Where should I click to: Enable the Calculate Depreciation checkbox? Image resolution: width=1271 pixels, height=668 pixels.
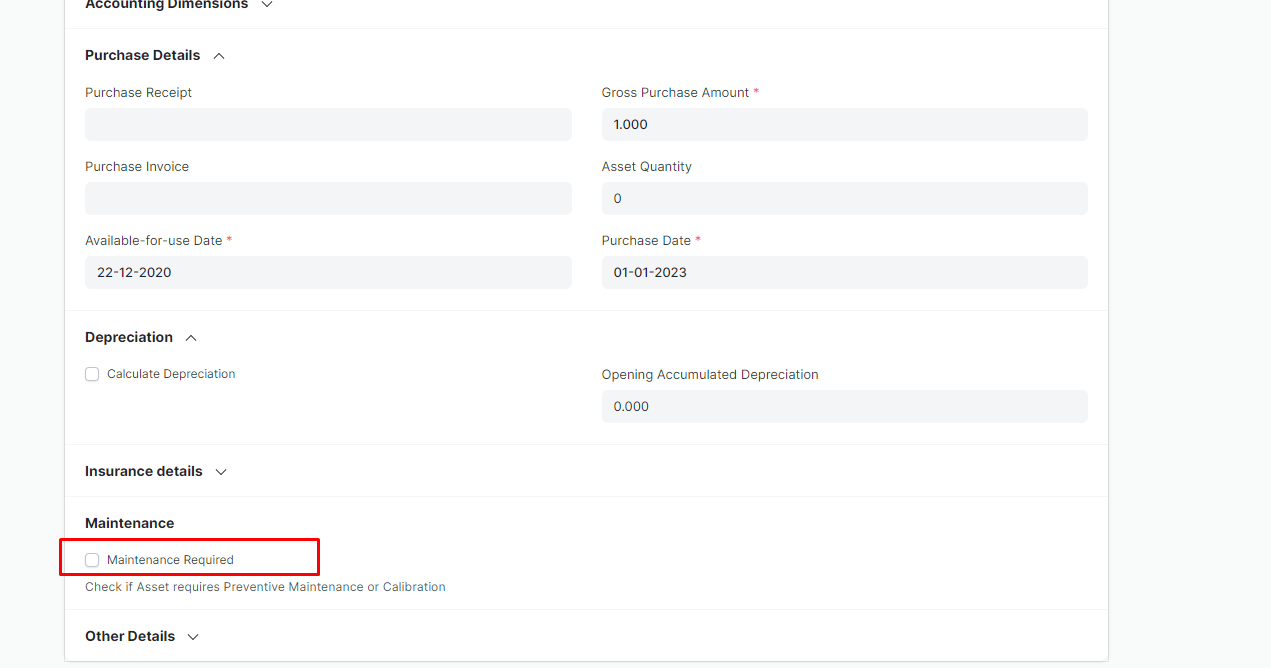click(x=92, y=374)
